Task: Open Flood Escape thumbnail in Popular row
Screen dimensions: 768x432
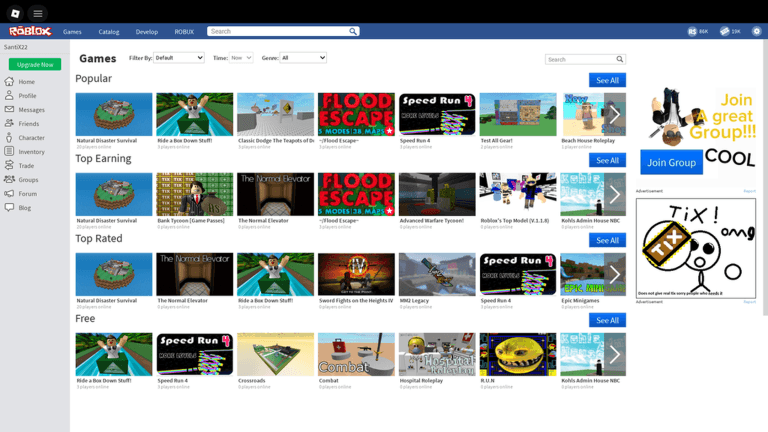Action: click(x=356, y=114)
